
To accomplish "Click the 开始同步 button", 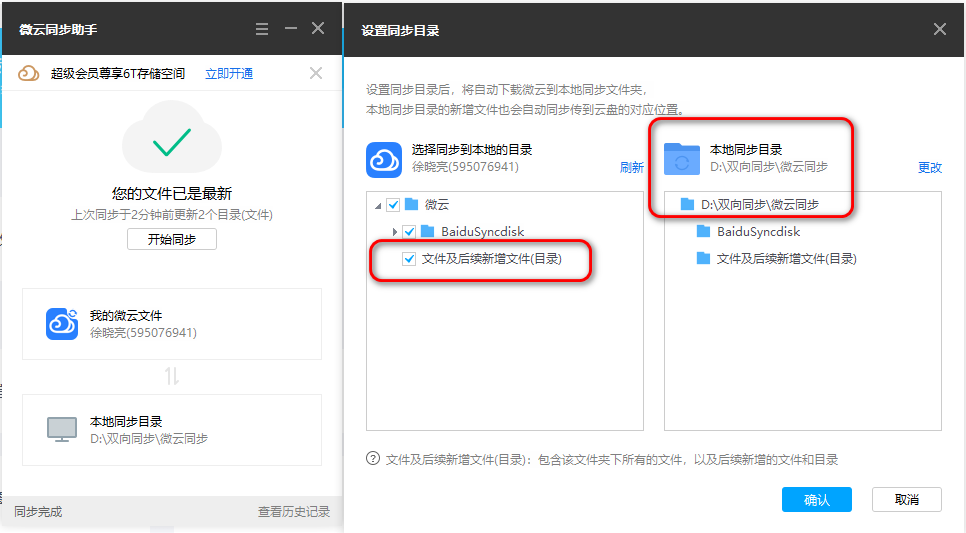I will point(172,239).
